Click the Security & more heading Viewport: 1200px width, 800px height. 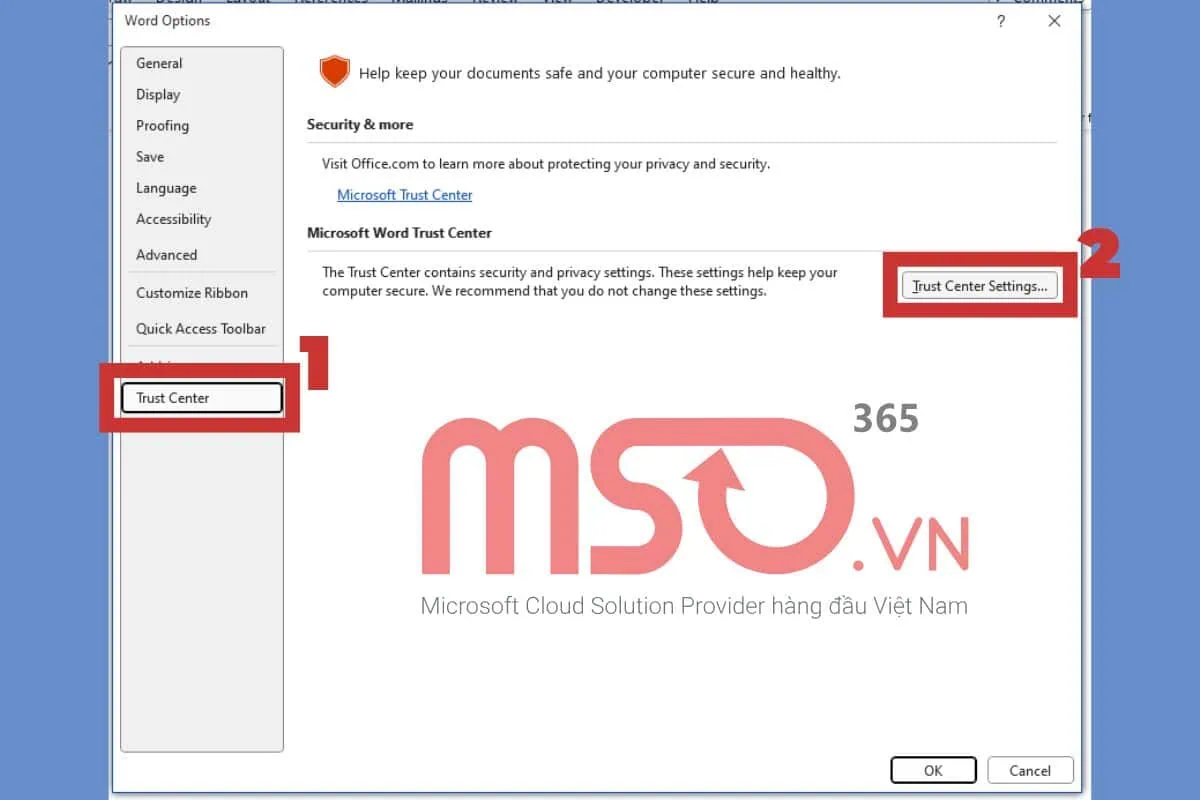tap(360, 125)
